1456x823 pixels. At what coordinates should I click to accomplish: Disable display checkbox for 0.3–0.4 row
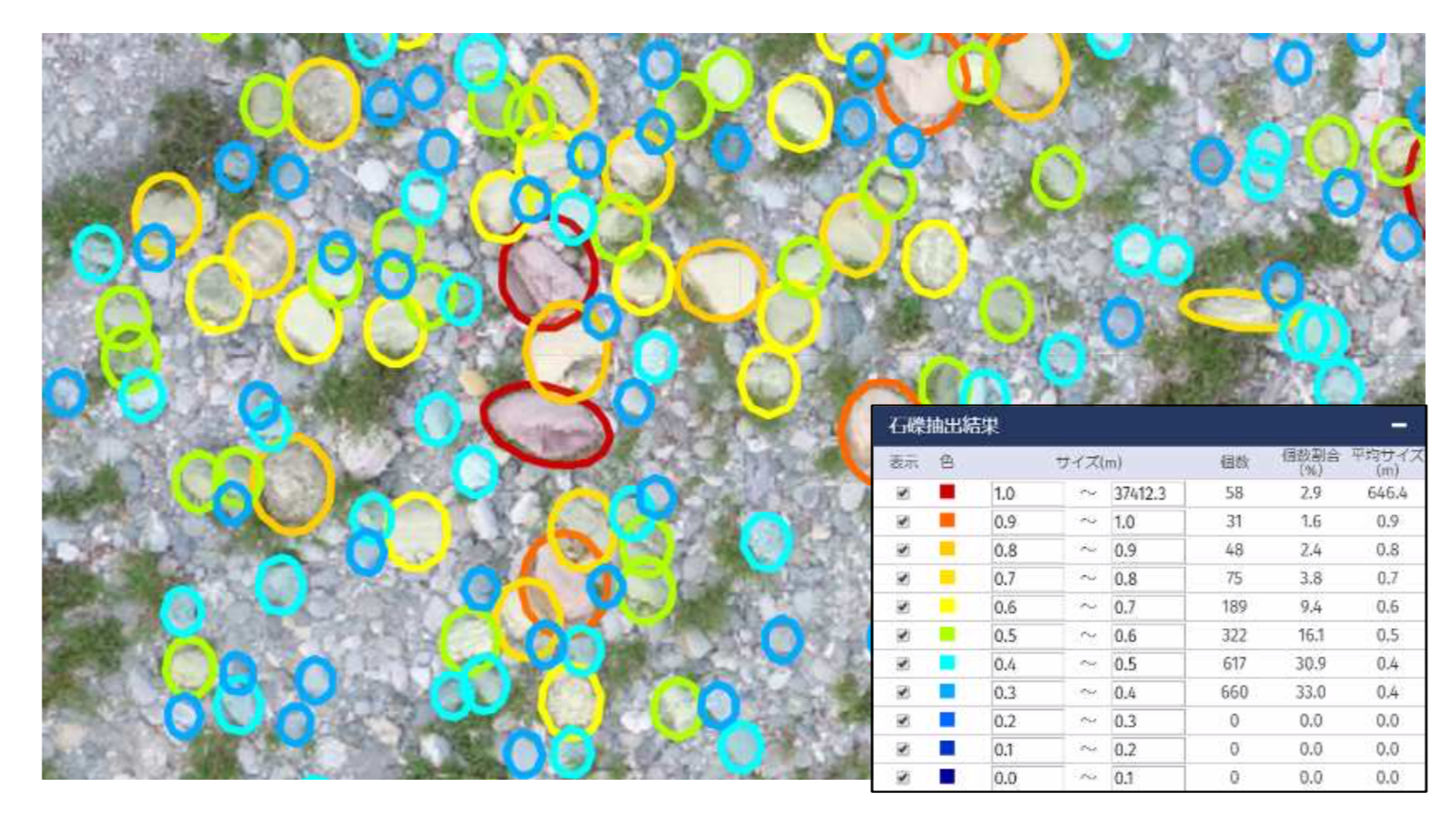click(903, 692)
